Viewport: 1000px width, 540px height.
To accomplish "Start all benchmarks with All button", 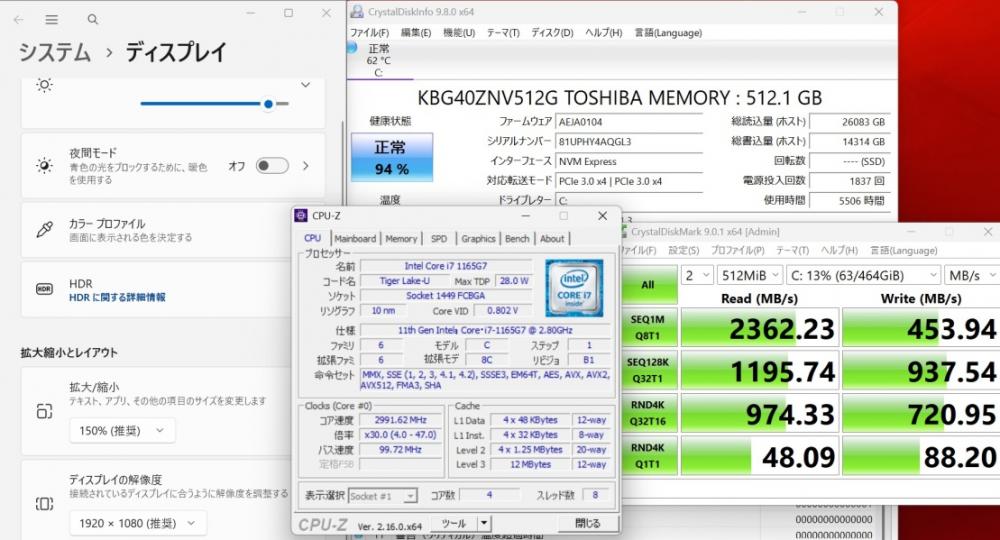I will [x=648, y=285].
